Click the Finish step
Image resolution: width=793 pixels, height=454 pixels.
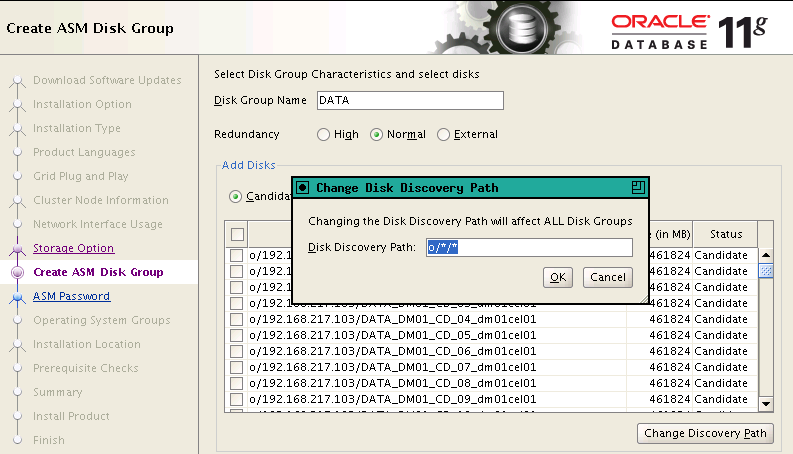point(49,440)
